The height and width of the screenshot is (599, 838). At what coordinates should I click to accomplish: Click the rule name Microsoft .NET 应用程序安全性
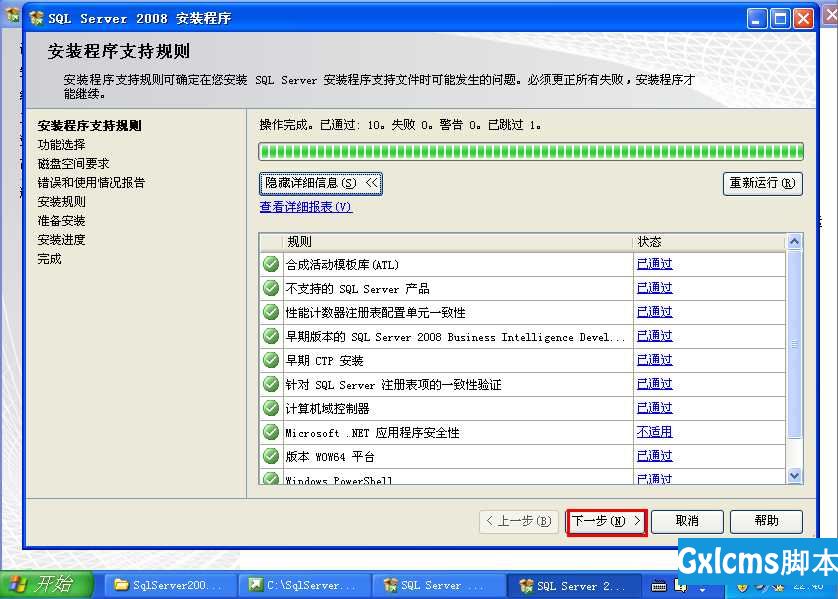(373, 433)
